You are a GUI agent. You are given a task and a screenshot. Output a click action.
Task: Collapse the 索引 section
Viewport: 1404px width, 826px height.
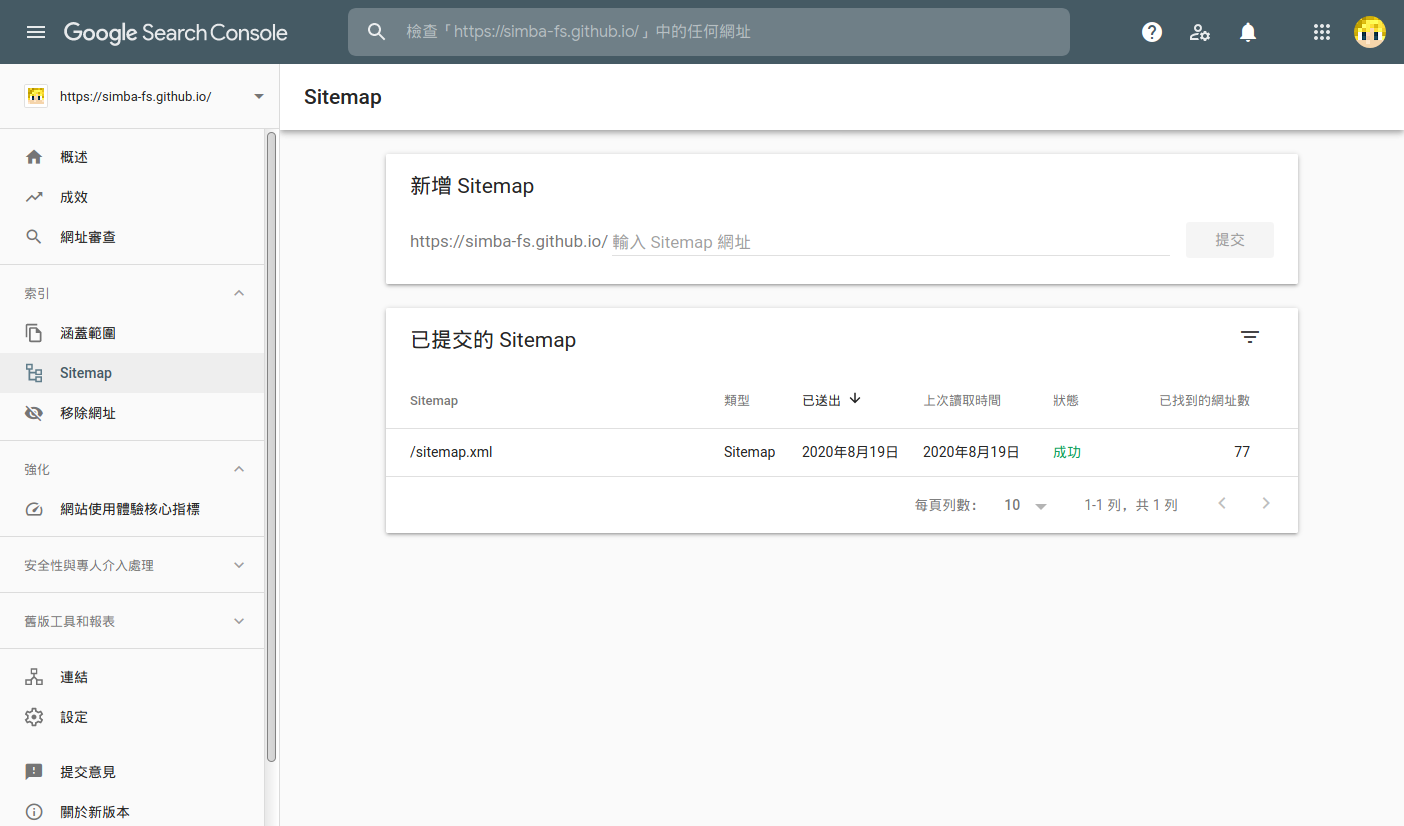pyautogui.click(x=239, y=293)
